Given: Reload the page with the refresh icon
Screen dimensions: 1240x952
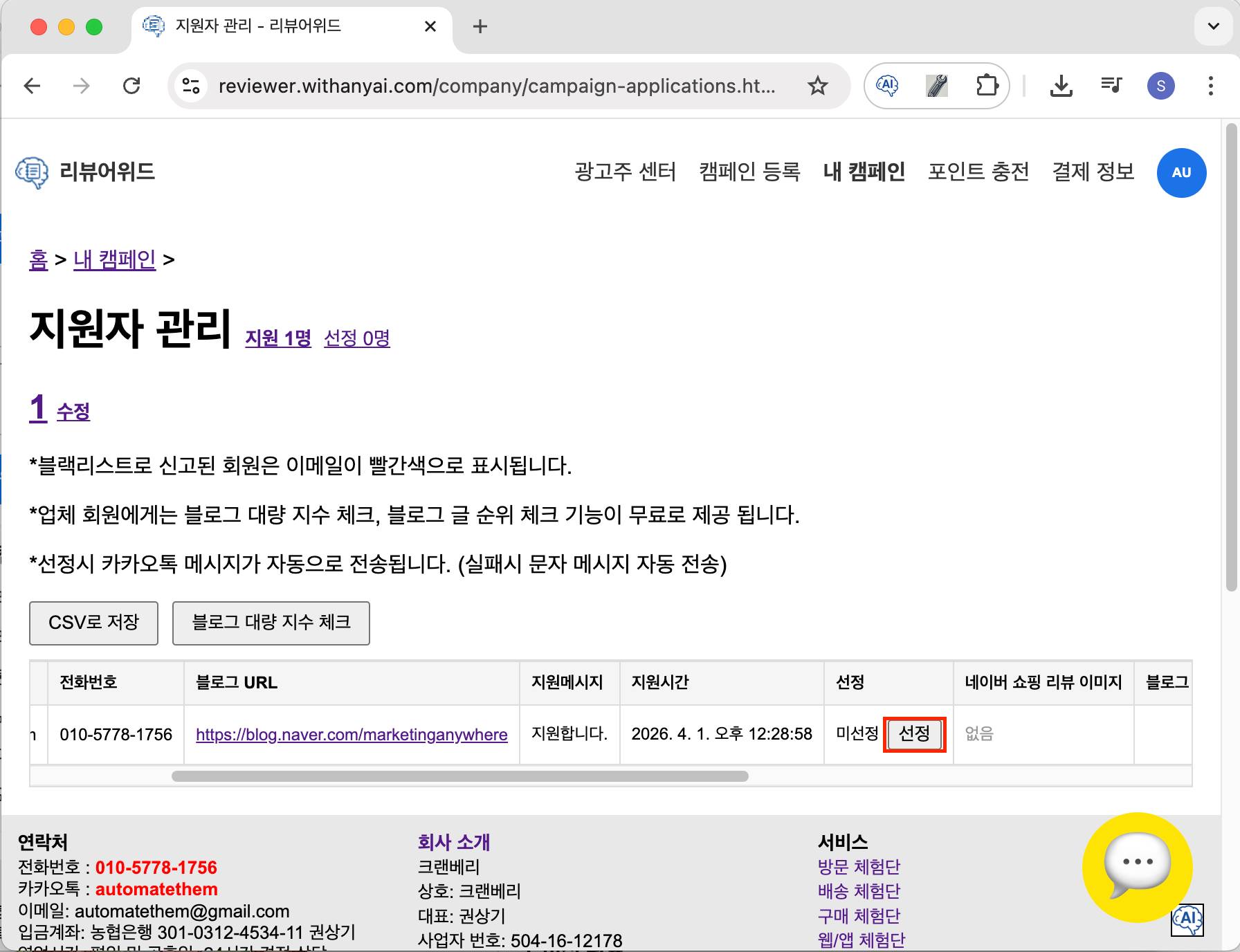Looking at the screenshot, I should point(131,86).
